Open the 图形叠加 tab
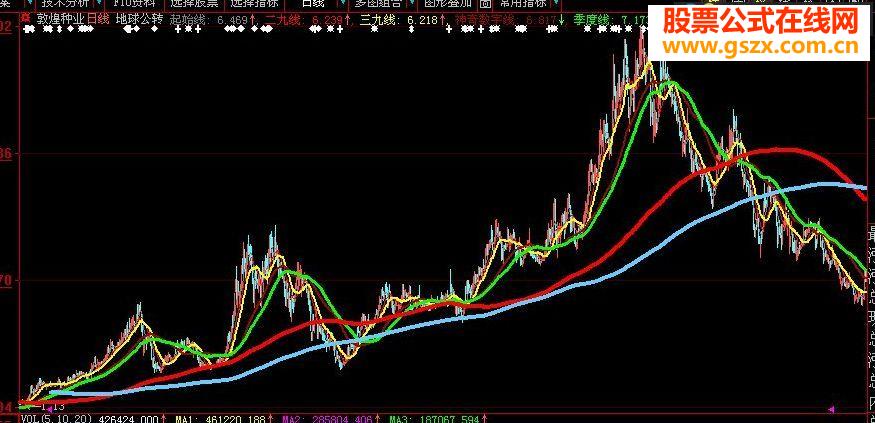The image size is (875, 423). pyautogui.click(x=448, y=3)
